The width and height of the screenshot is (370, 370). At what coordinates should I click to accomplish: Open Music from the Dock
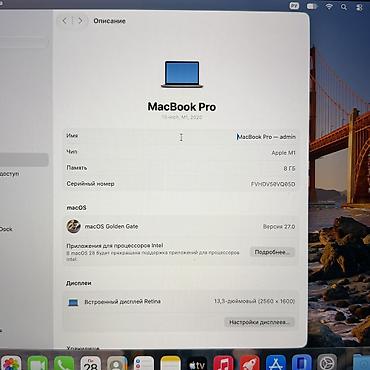click(x=223, y=363)
